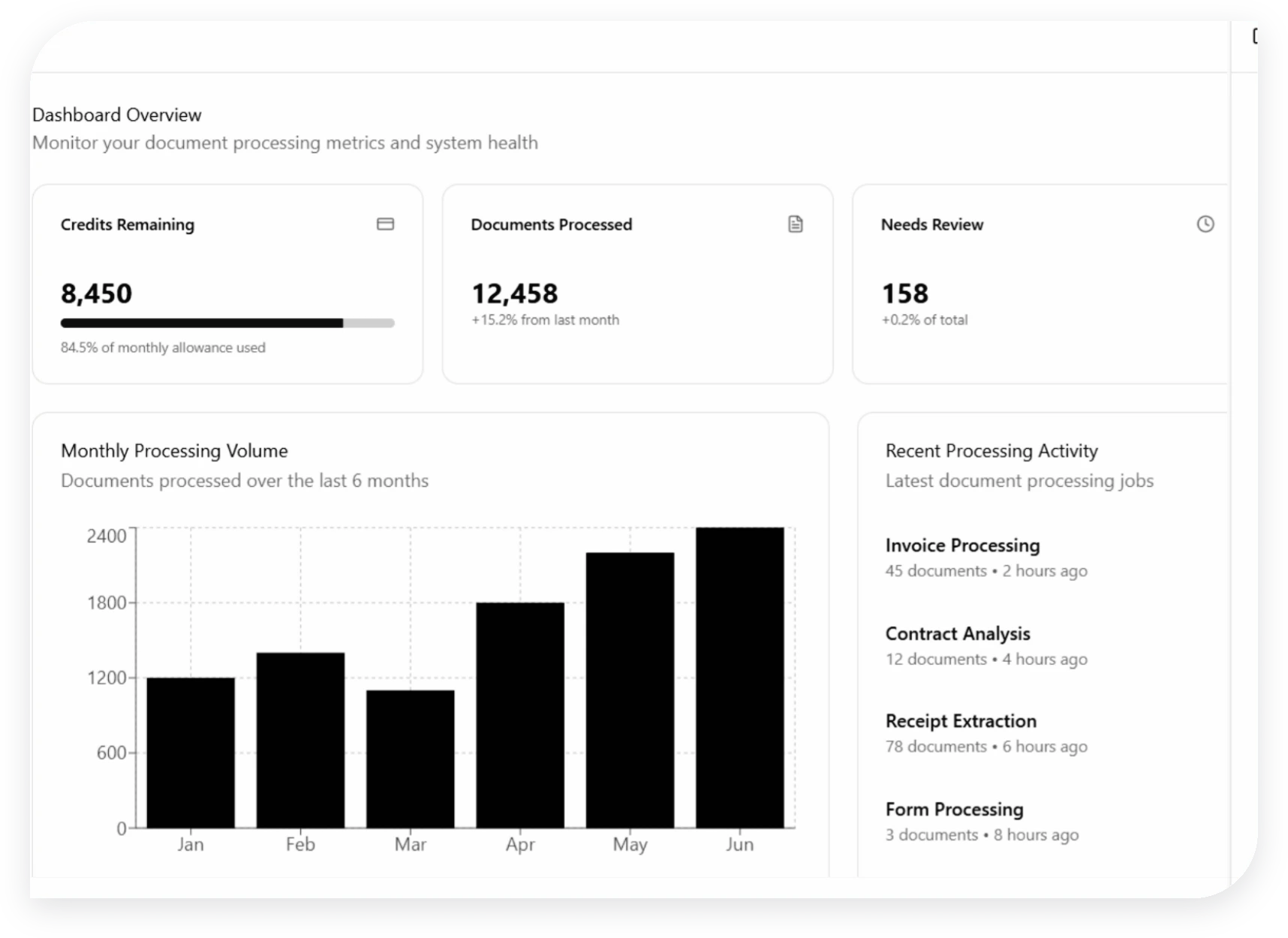
Task: Click the Jun bar in the chart
Action: coord(739,678)
